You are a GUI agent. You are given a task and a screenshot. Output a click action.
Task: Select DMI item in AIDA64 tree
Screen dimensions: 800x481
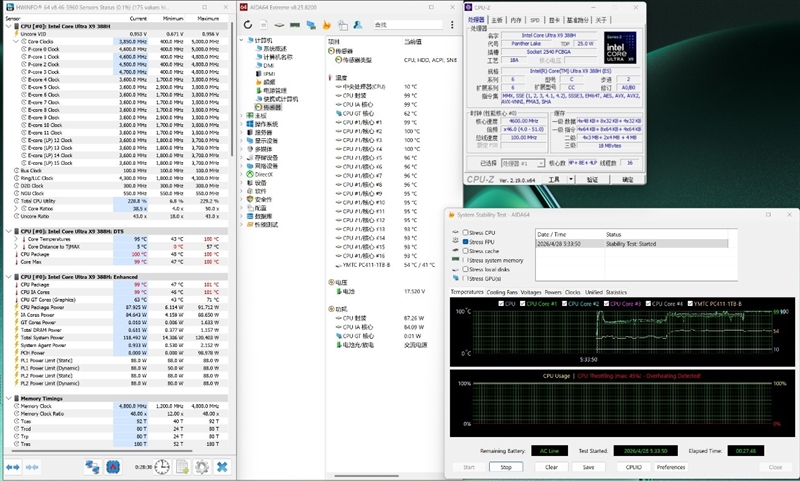(265, 65)
